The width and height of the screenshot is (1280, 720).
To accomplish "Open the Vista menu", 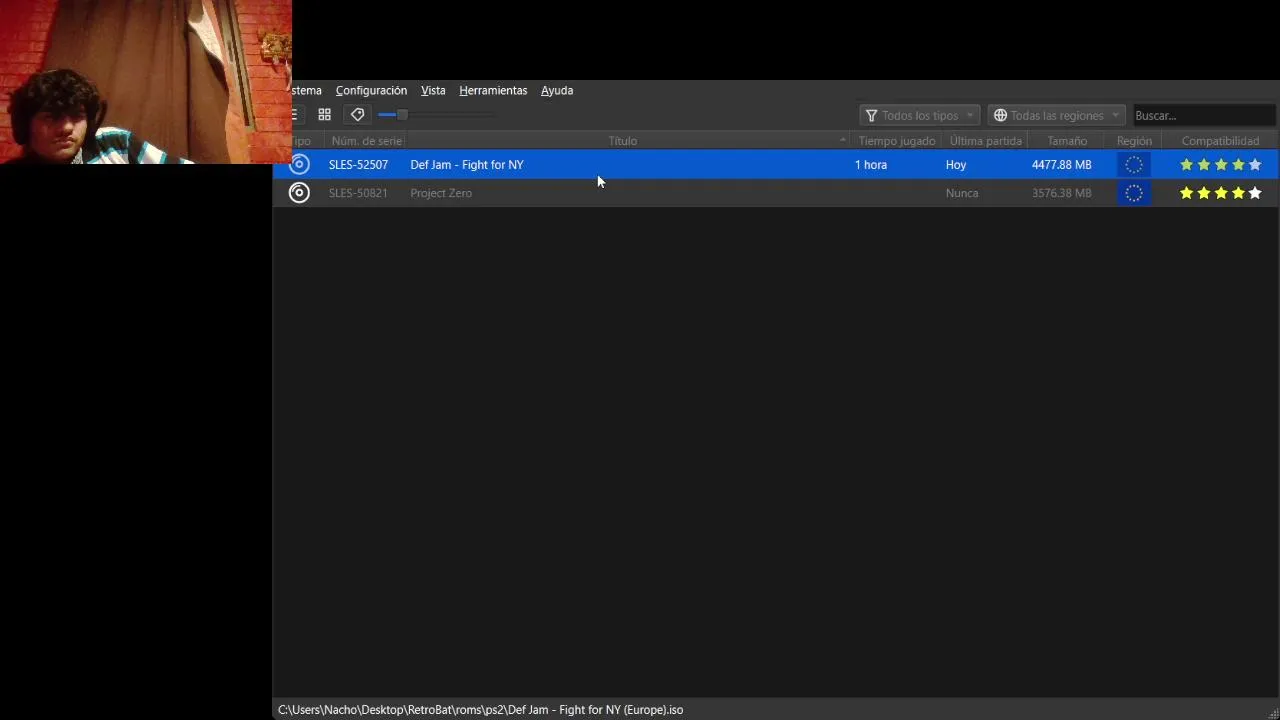I will click(x=433, y=90).
